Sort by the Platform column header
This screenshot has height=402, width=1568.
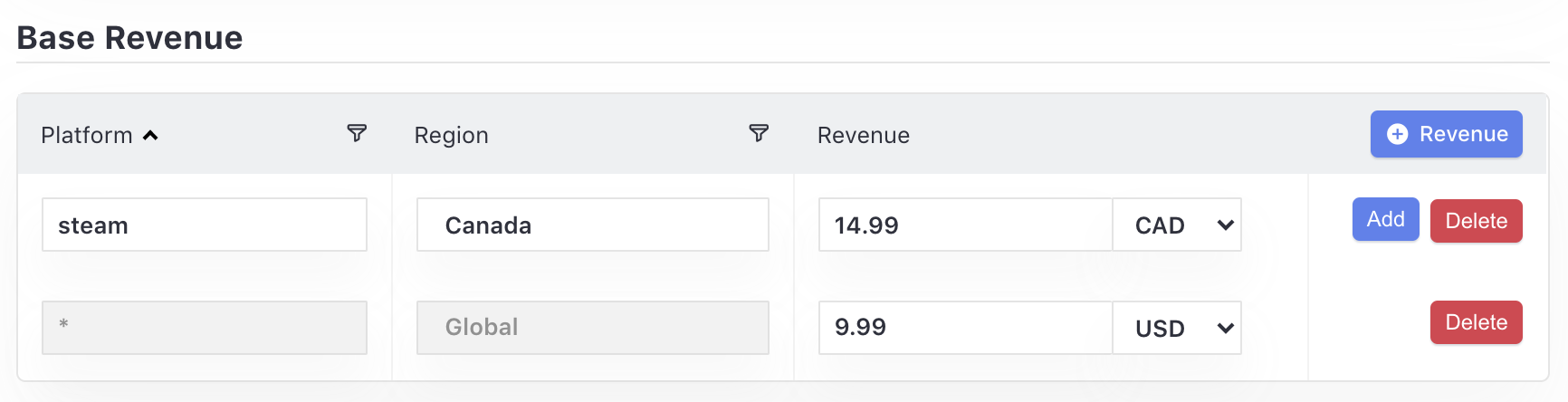(87, 135)
